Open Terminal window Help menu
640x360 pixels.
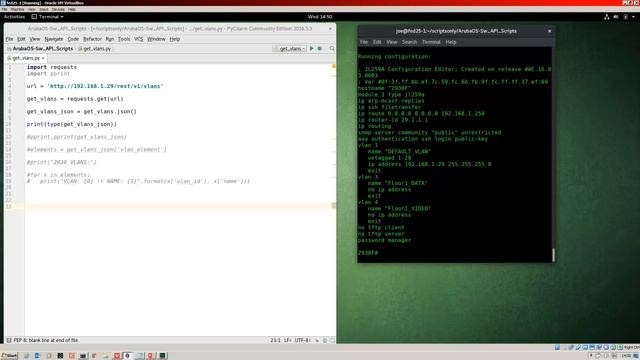click(451, 42)
